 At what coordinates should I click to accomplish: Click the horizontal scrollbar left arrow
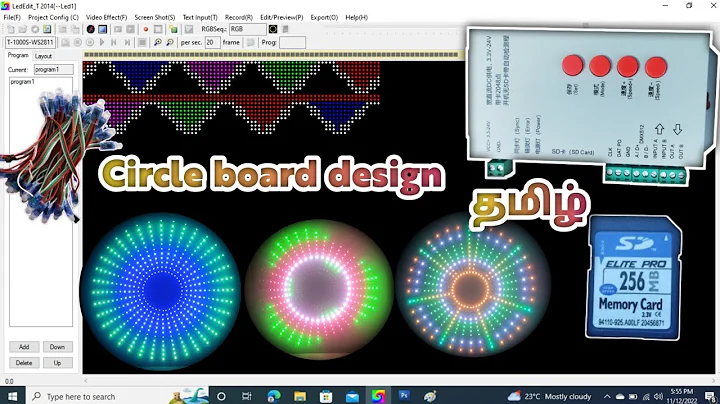click(x=86, y=381)
